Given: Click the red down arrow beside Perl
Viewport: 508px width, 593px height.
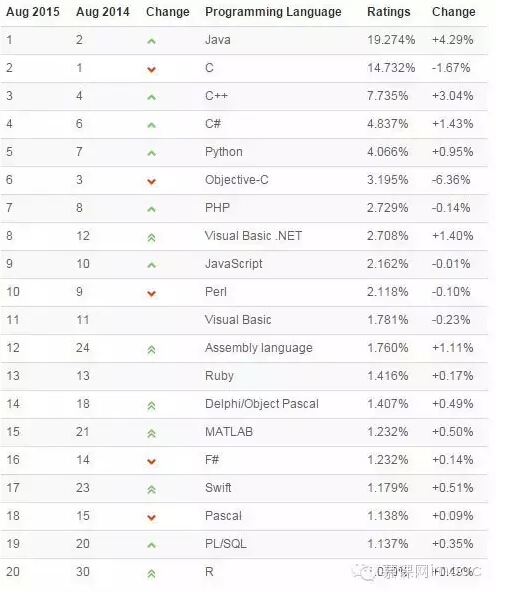Looking at the screenshot, I should [x=151, y=293].
